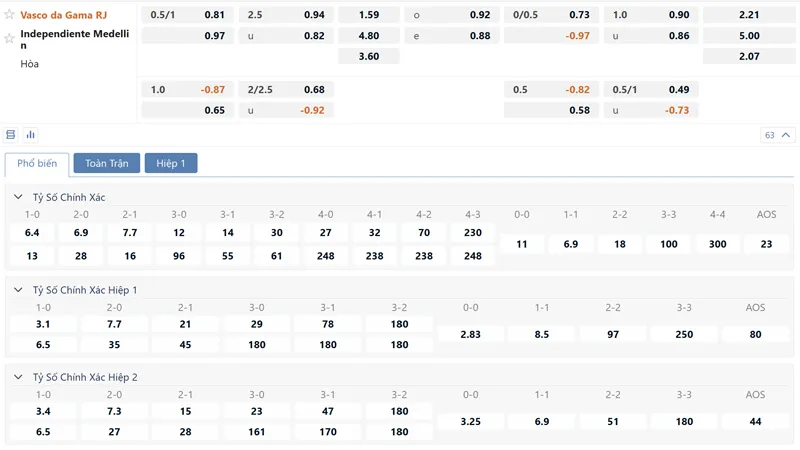This screenshot has height=450, width=800.
Task: Pick 0/0.5 handicap odds 0.73
Action: pyautogui.click(x=552, y=15)
